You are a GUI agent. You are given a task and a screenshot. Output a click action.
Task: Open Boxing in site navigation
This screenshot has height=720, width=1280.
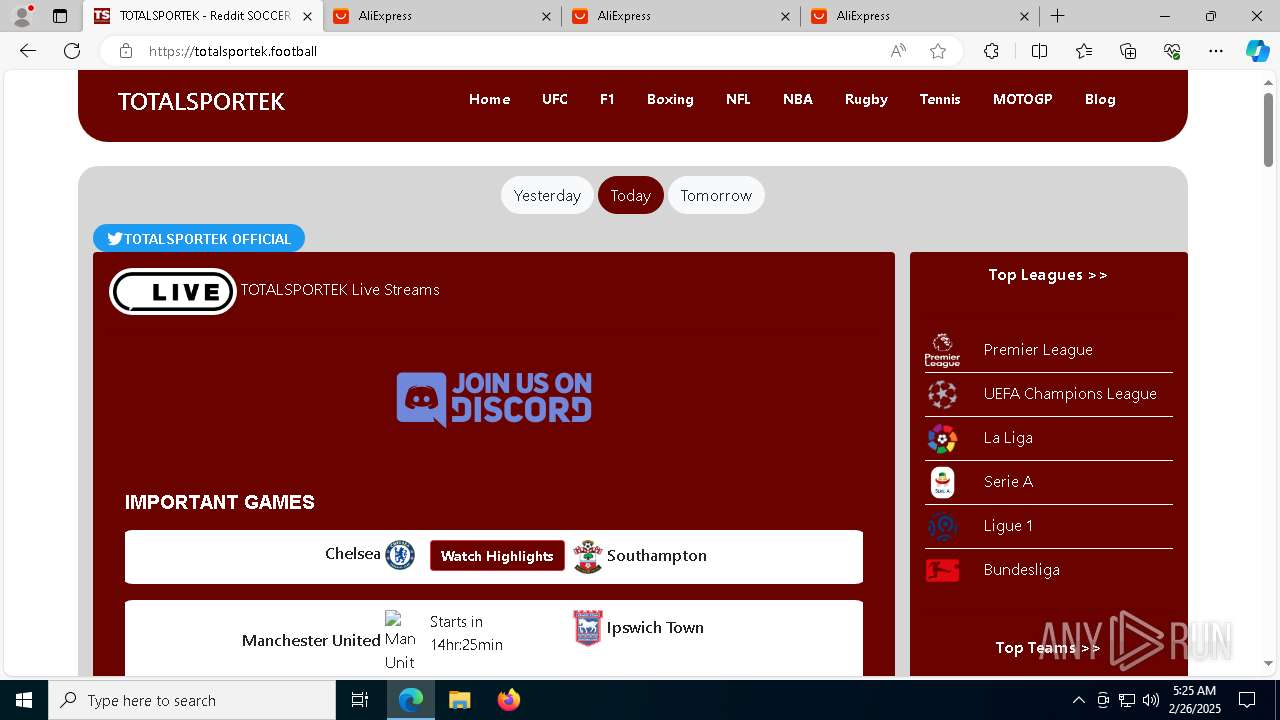tap(670, 99)
